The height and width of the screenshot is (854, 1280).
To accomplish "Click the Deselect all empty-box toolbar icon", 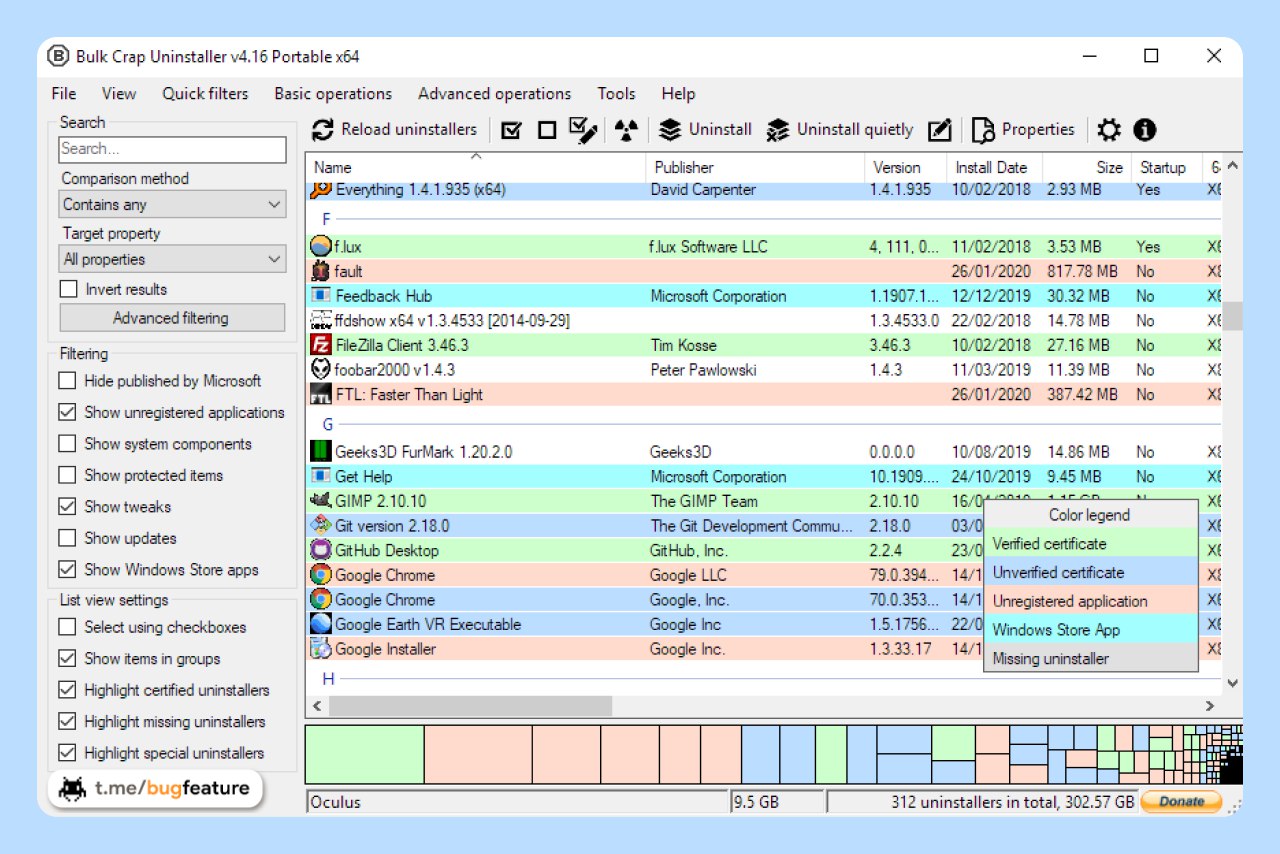I will tap(547, 130).
